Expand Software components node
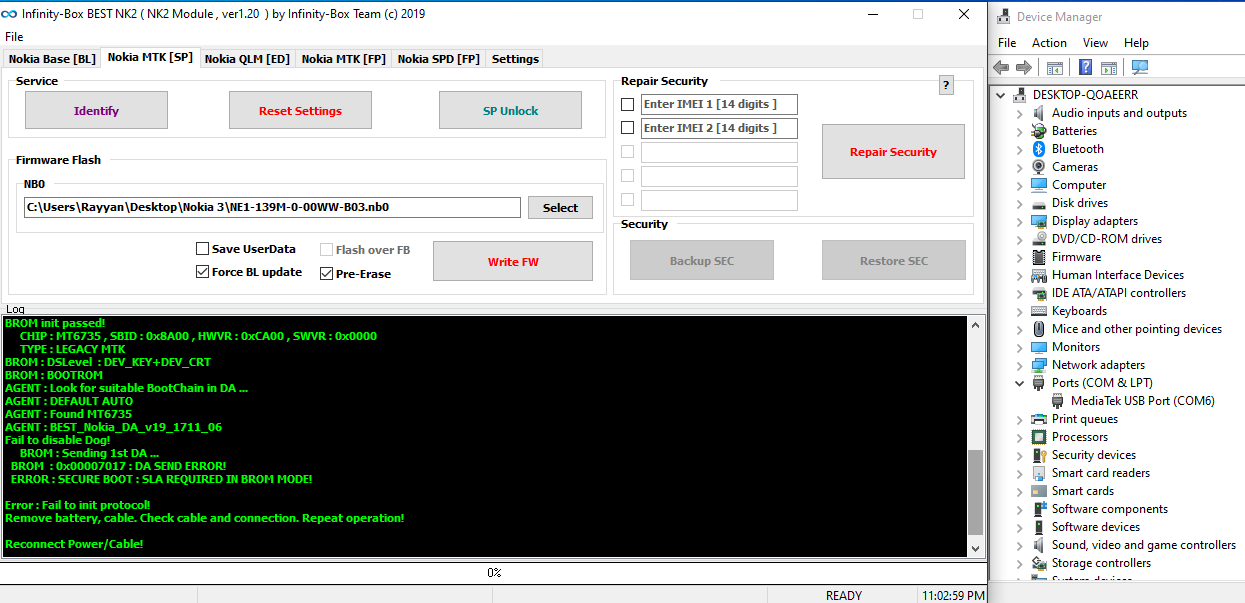Screen dimensions: 1245x603 [x=1020, y=509]
